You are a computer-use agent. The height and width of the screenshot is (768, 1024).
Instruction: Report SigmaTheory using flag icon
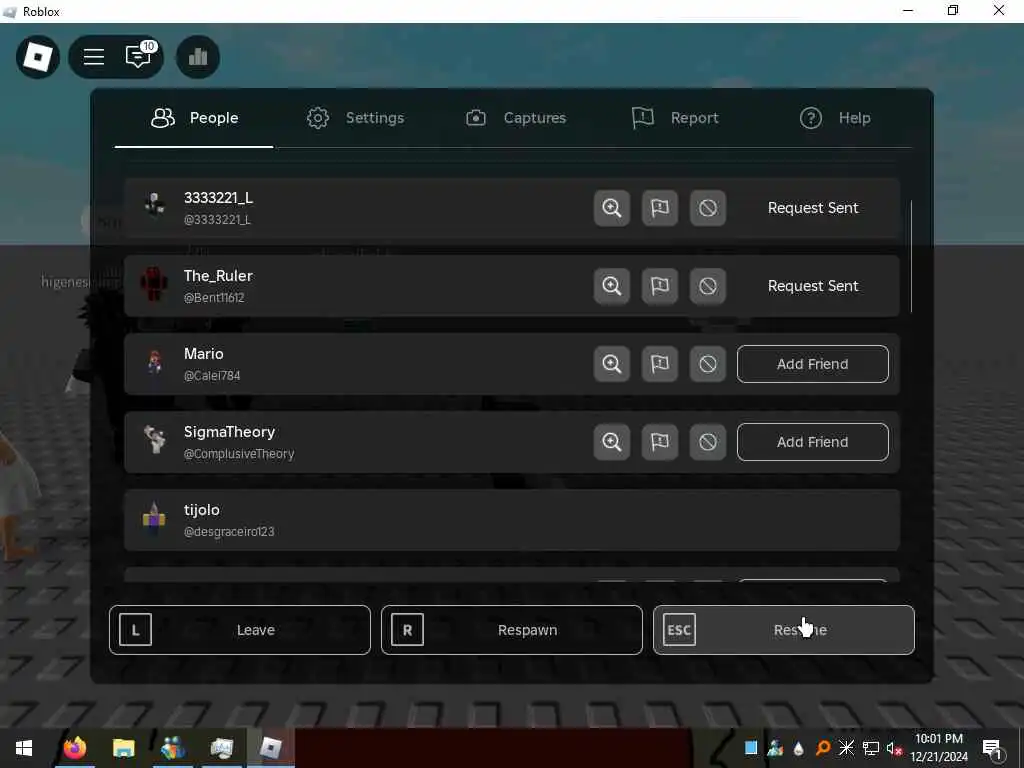coord(660,442)
